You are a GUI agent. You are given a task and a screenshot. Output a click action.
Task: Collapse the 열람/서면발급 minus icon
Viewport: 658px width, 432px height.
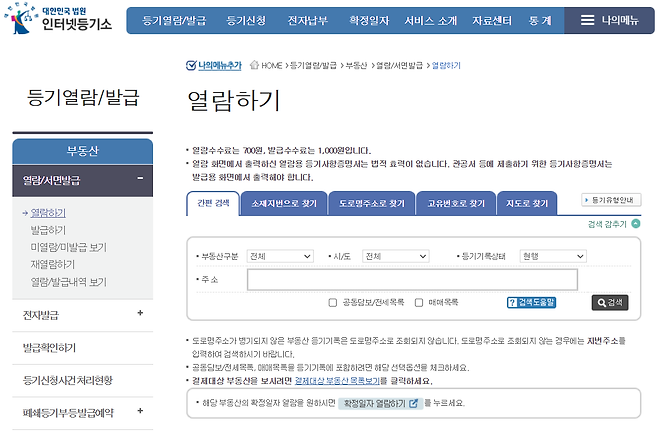coord(140,178)
